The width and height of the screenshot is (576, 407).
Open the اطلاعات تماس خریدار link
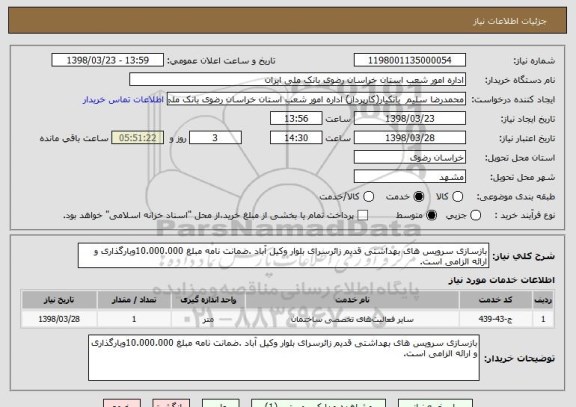(x=123, y=100)
